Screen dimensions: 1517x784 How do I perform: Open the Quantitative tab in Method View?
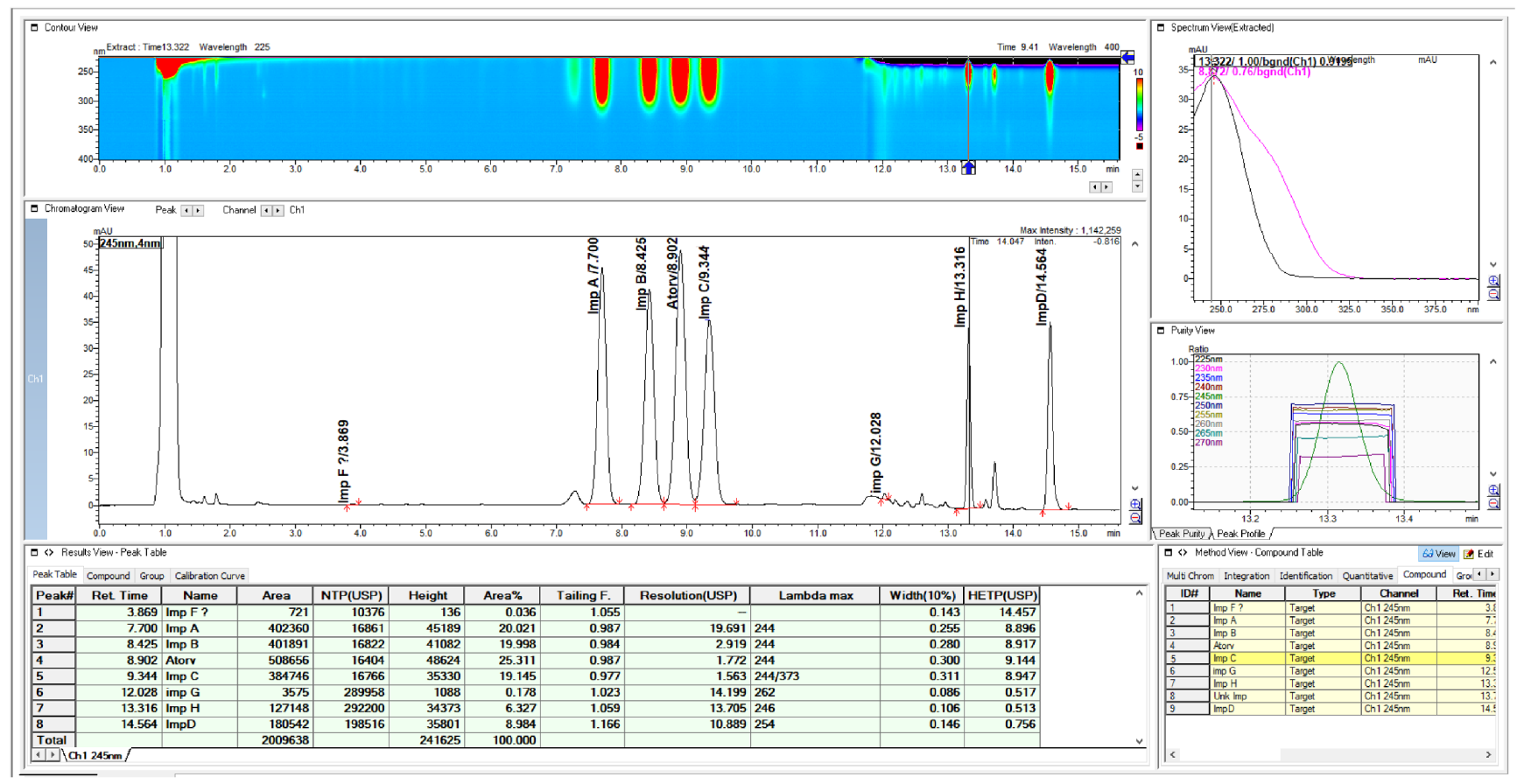click(1368, 576)
